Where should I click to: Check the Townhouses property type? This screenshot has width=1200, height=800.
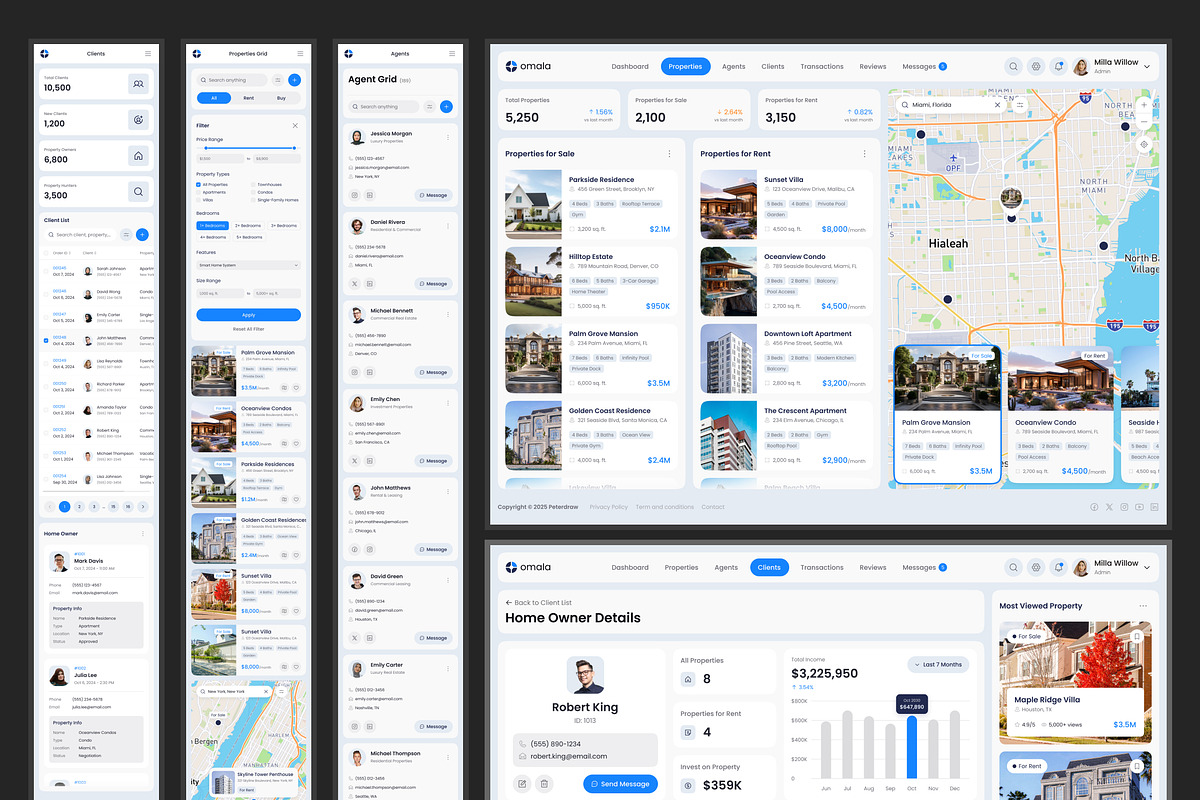pyautogui.click(x=254, y=185)
